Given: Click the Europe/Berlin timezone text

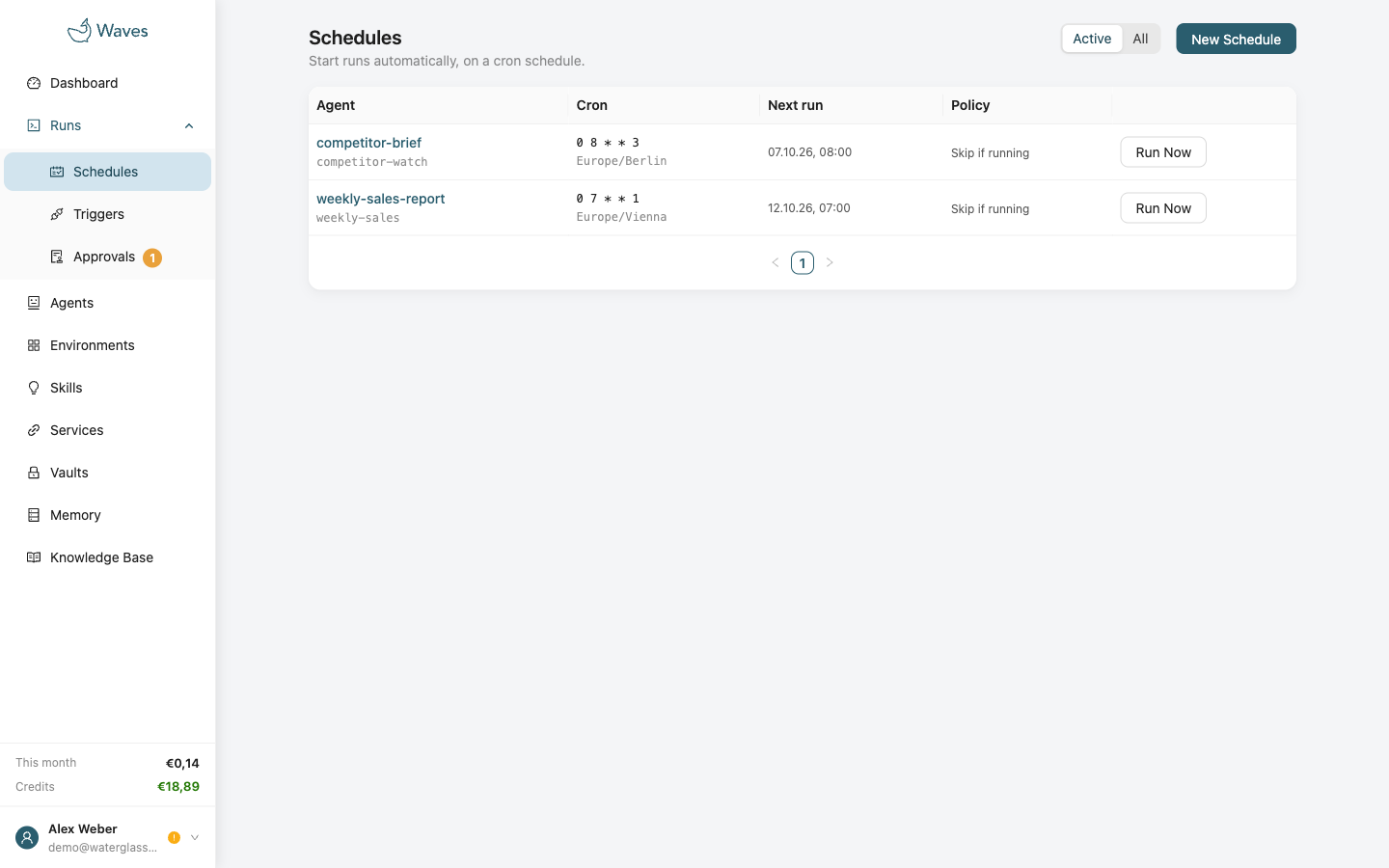Looking at the screenshot, I should pos(621,161).
